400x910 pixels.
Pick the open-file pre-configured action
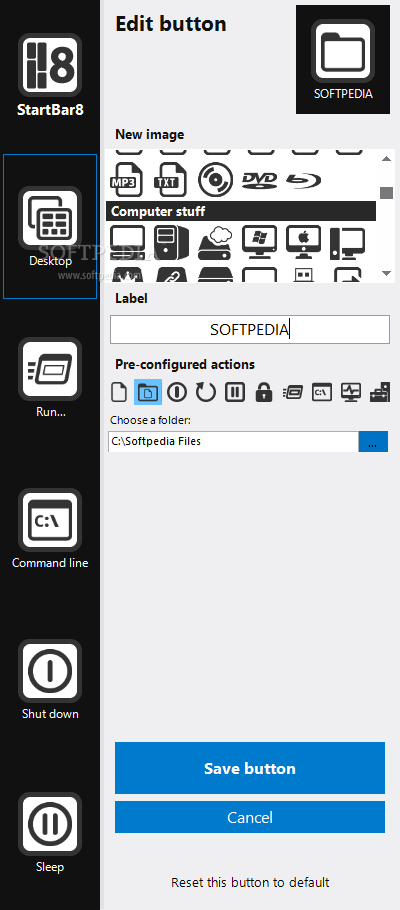coord(119,392)
